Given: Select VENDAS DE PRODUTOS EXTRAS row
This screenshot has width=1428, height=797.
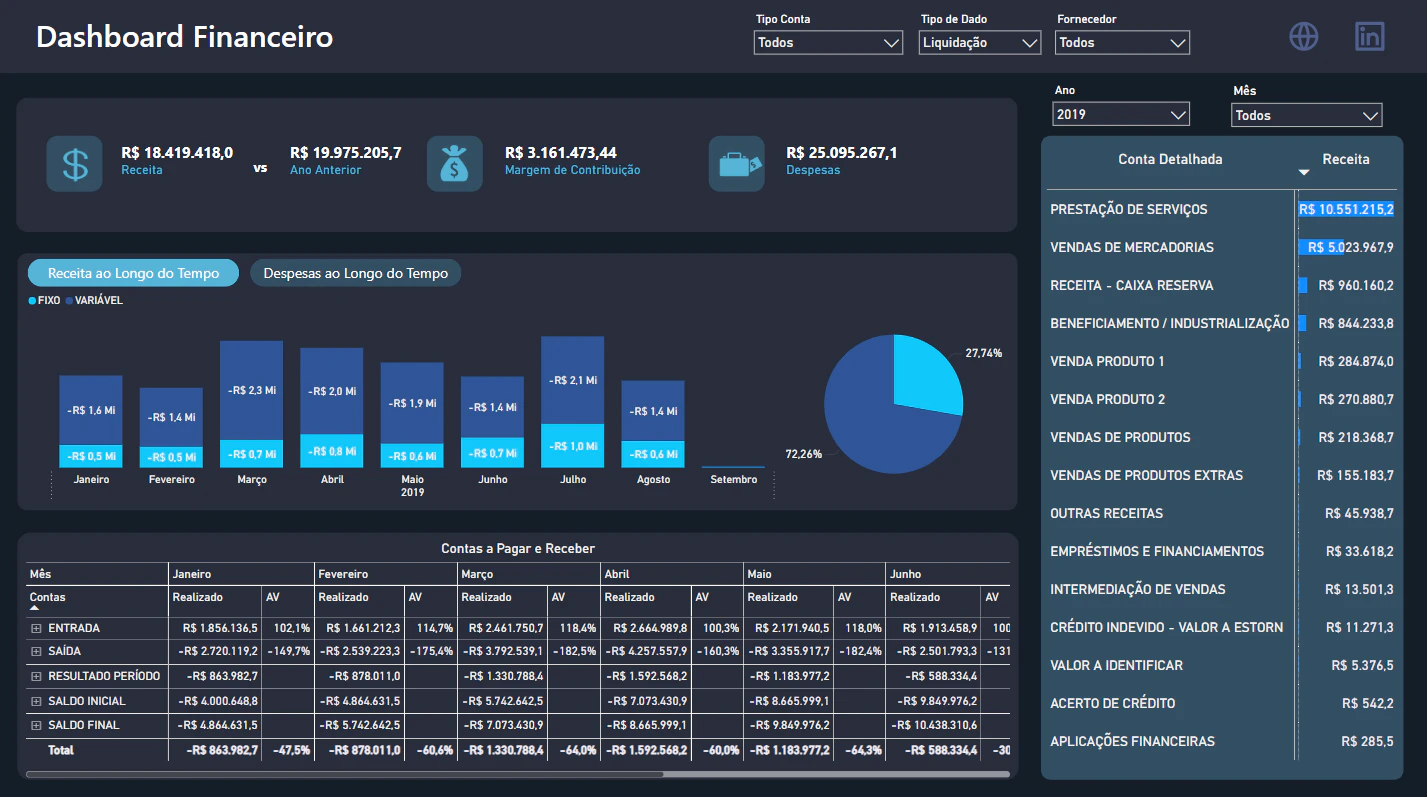Looking at the screenshot, I should pos(1222,475).
